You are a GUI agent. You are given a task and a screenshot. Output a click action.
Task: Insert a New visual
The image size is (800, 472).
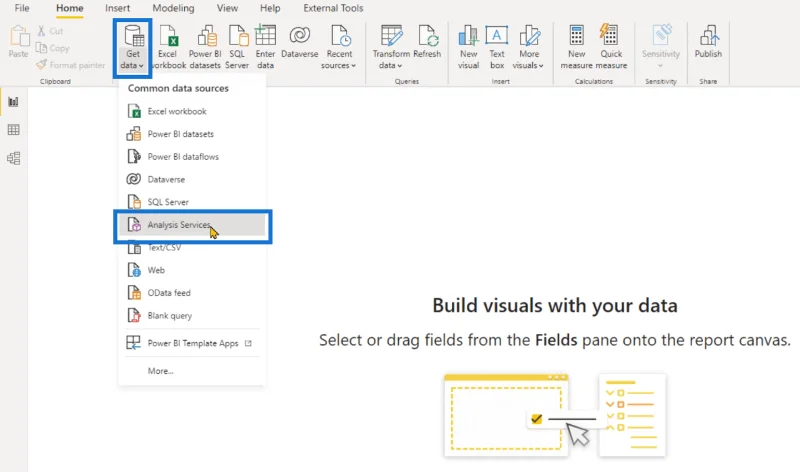[x=468, y=47]
